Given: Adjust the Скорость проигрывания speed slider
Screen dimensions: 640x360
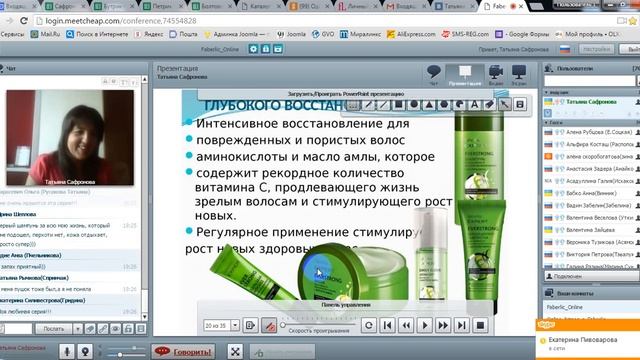Looking at the screenshot, I should click(319, 325).
